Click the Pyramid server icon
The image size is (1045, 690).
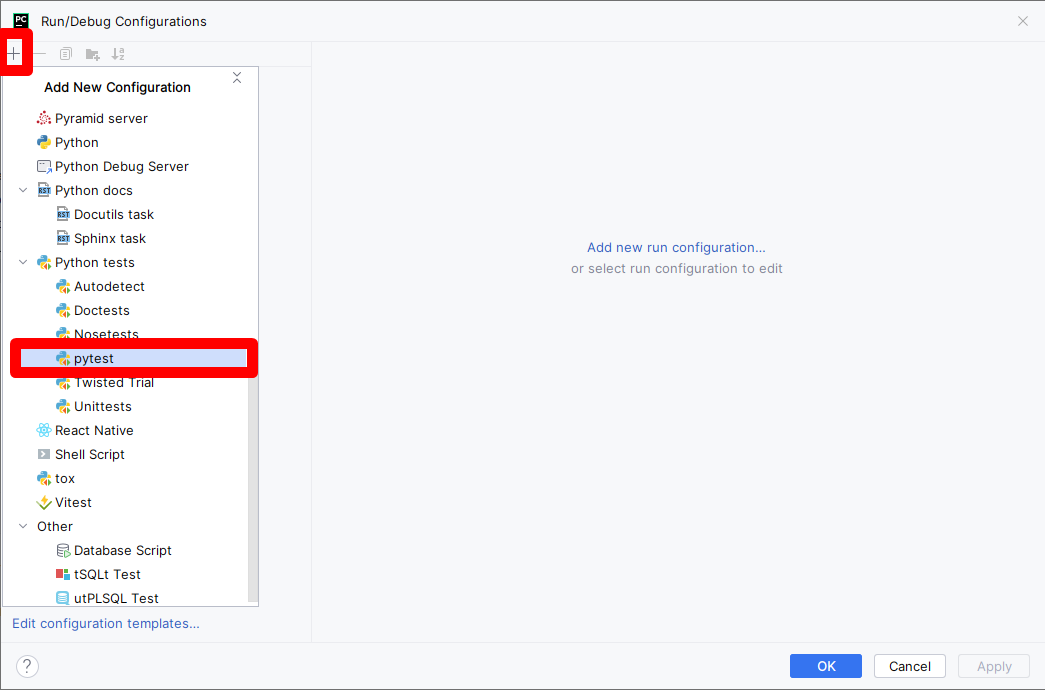44,118
